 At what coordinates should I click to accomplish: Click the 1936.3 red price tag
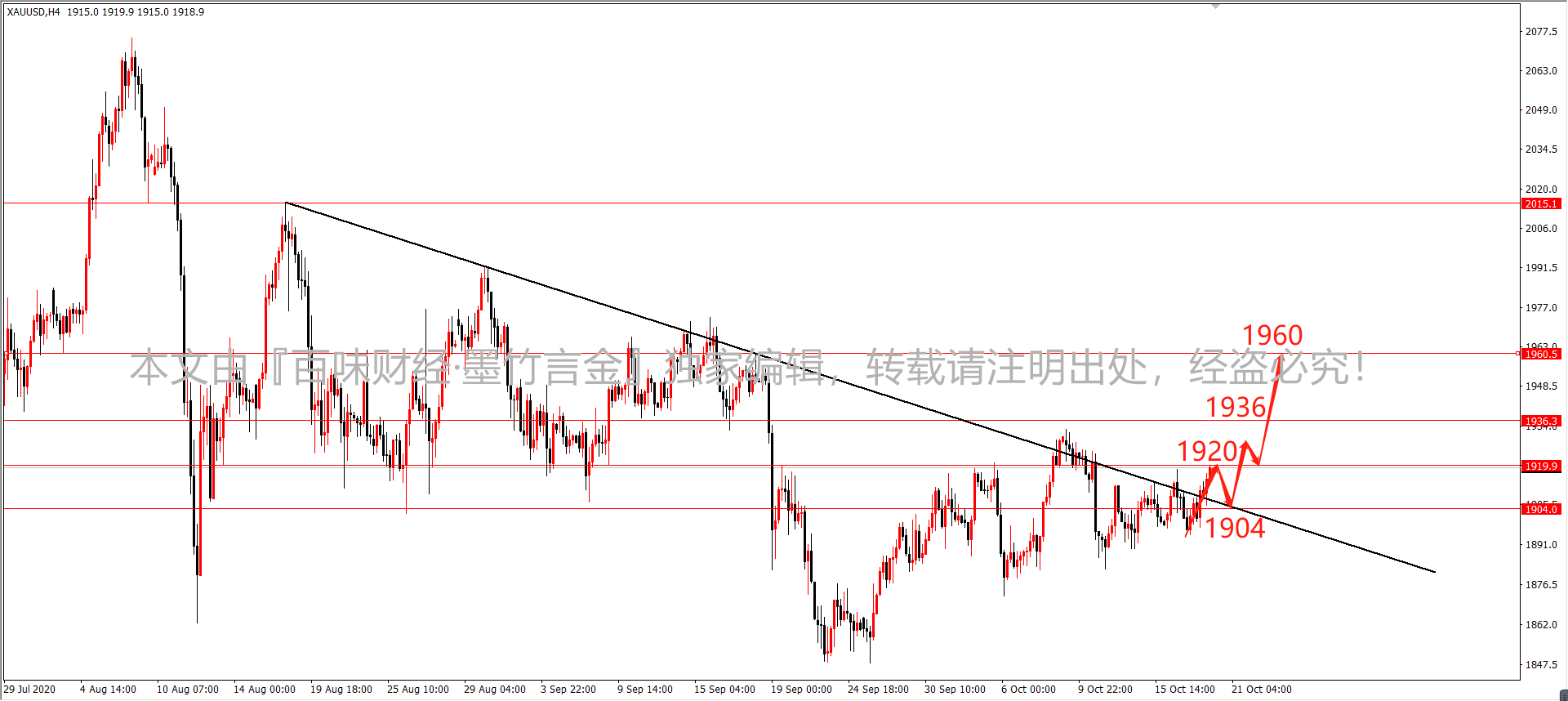pos(1541,422)
